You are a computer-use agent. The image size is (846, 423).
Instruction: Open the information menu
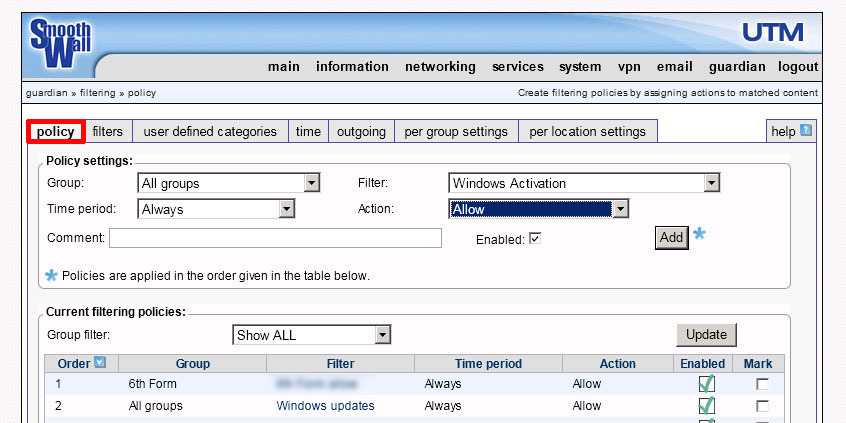pos(352,67)
